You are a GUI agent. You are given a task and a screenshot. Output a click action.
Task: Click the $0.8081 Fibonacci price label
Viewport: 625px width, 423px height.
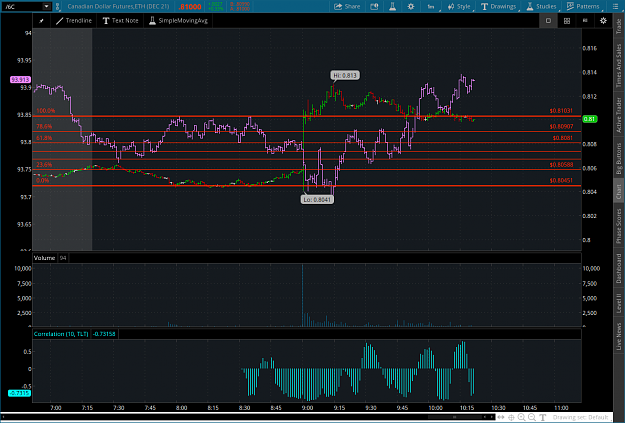[562, 138]
